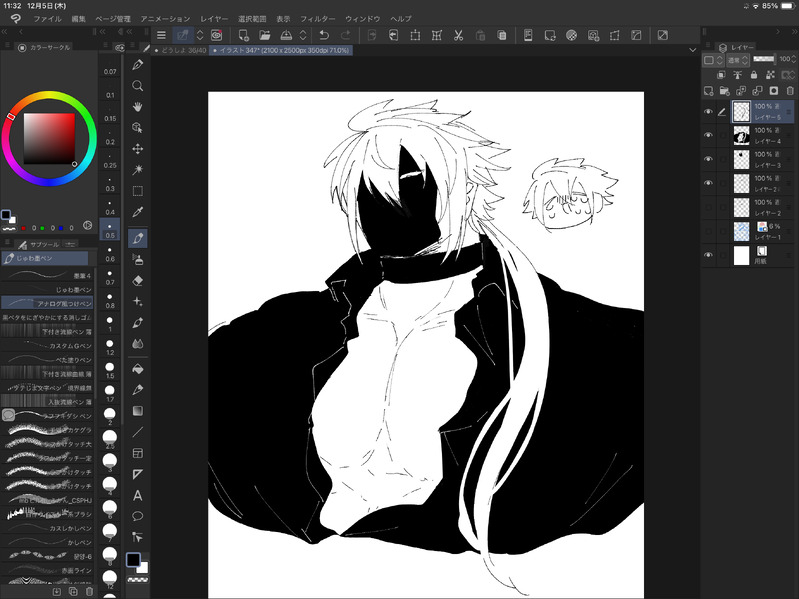
Task: Open the 編集 menu
Action: point(78,18)
